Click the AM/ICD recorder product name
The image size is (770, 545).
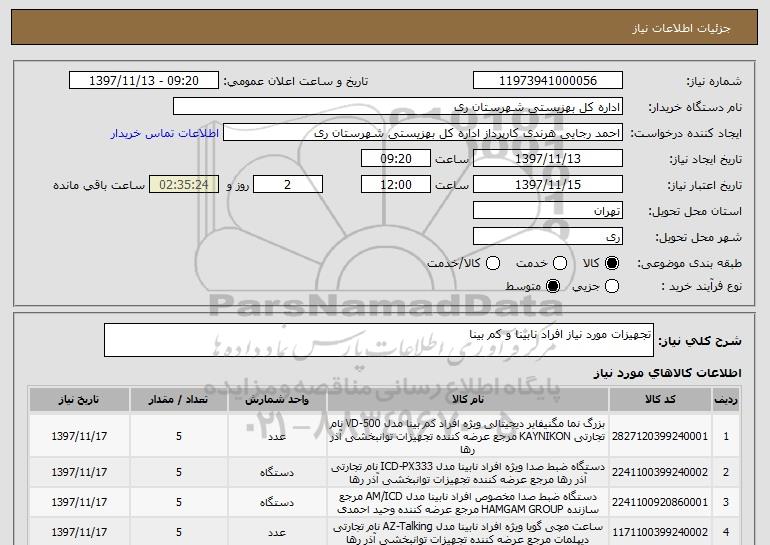pos(468,502)
